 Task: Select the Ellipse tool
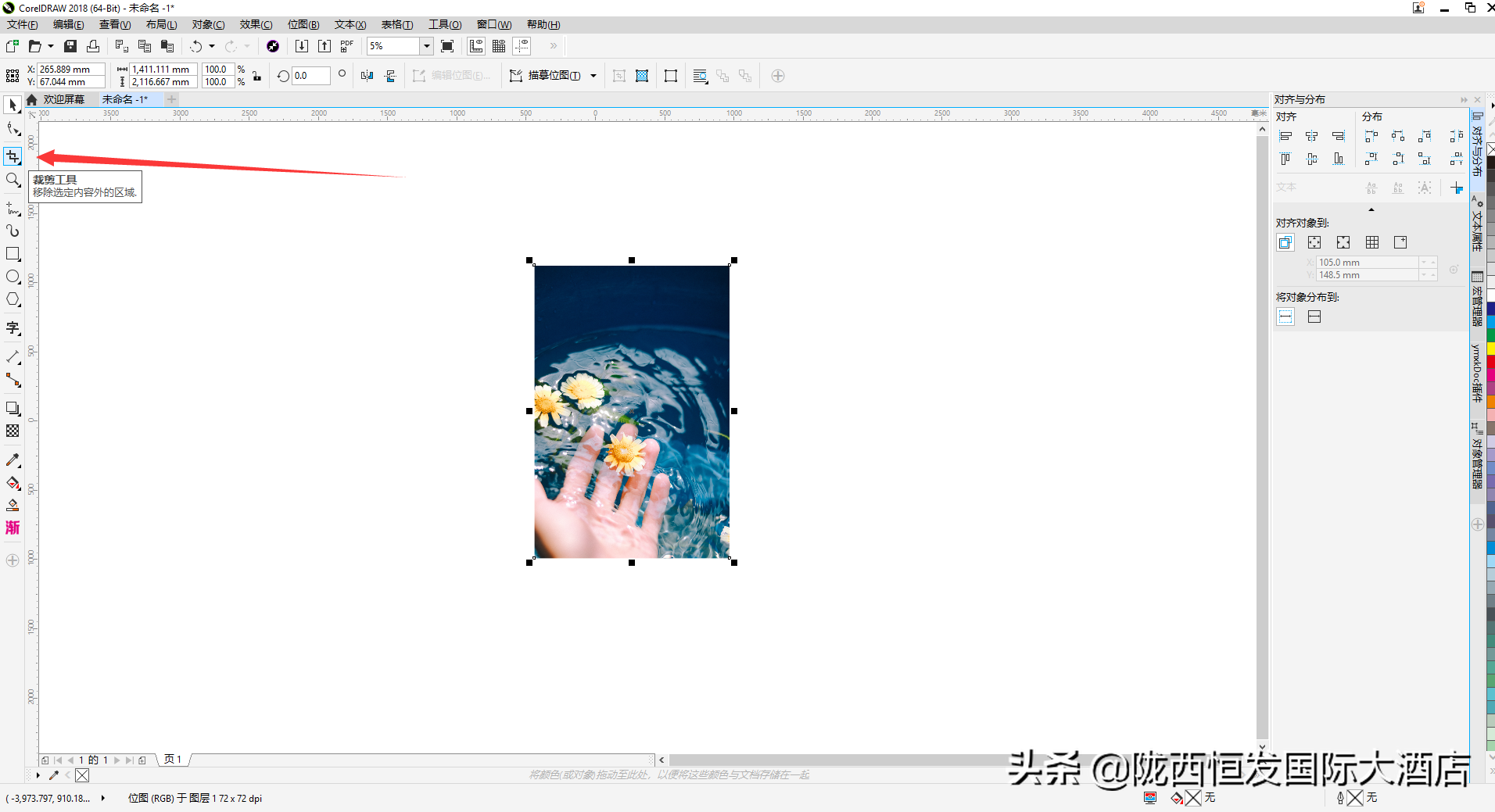tap(13, 277)
